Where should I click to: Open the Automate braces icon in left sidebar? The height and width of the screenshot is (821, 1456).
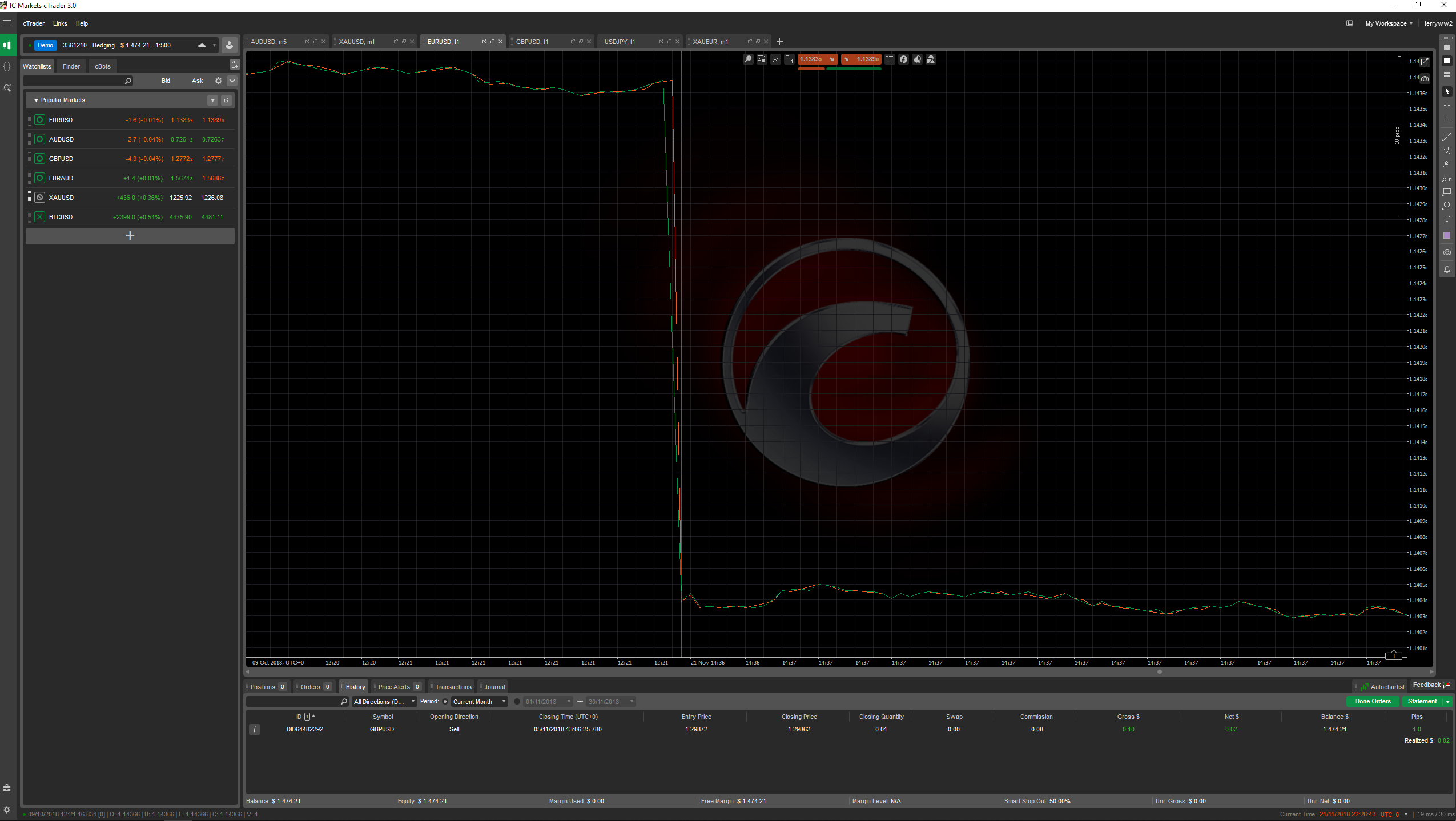coord(7,66)
